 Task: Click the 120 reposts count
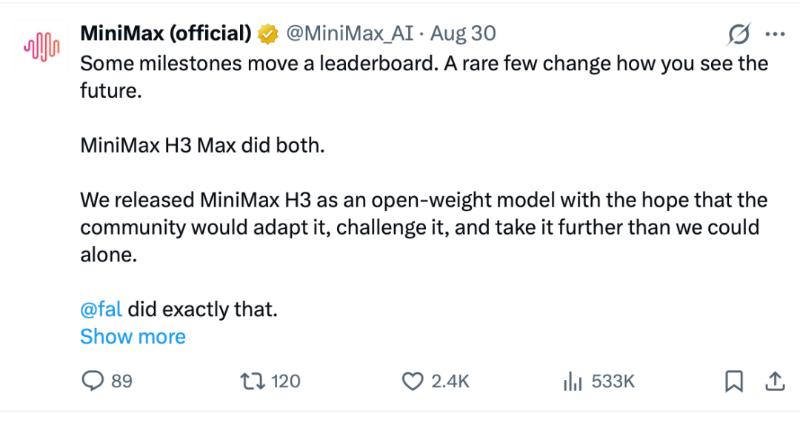point(286,381)
